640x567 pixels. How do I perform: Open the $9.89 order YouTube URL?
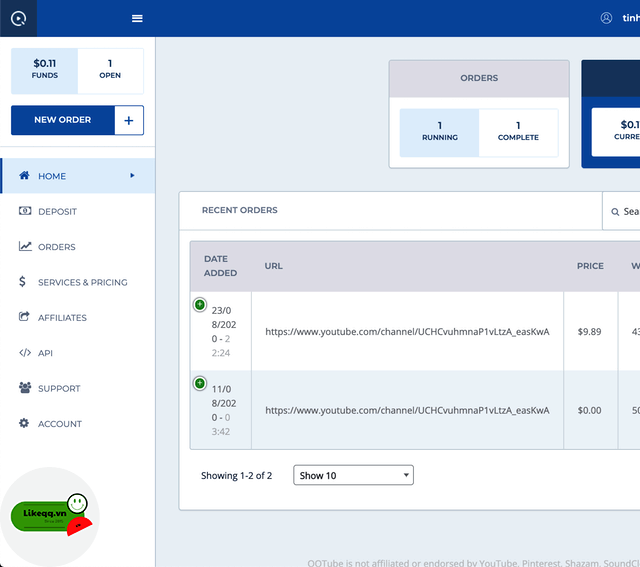[x=407, y=332]
